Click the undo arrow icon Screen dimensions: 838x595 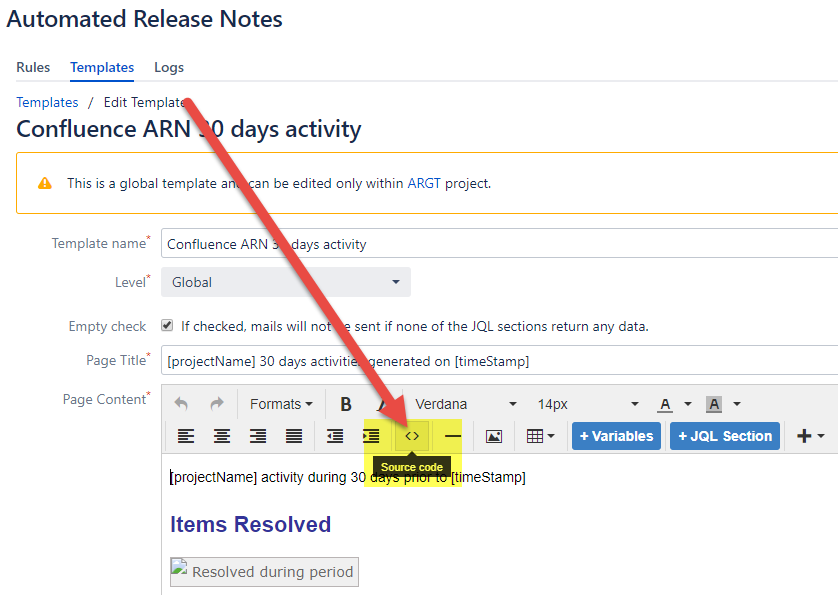181,404
